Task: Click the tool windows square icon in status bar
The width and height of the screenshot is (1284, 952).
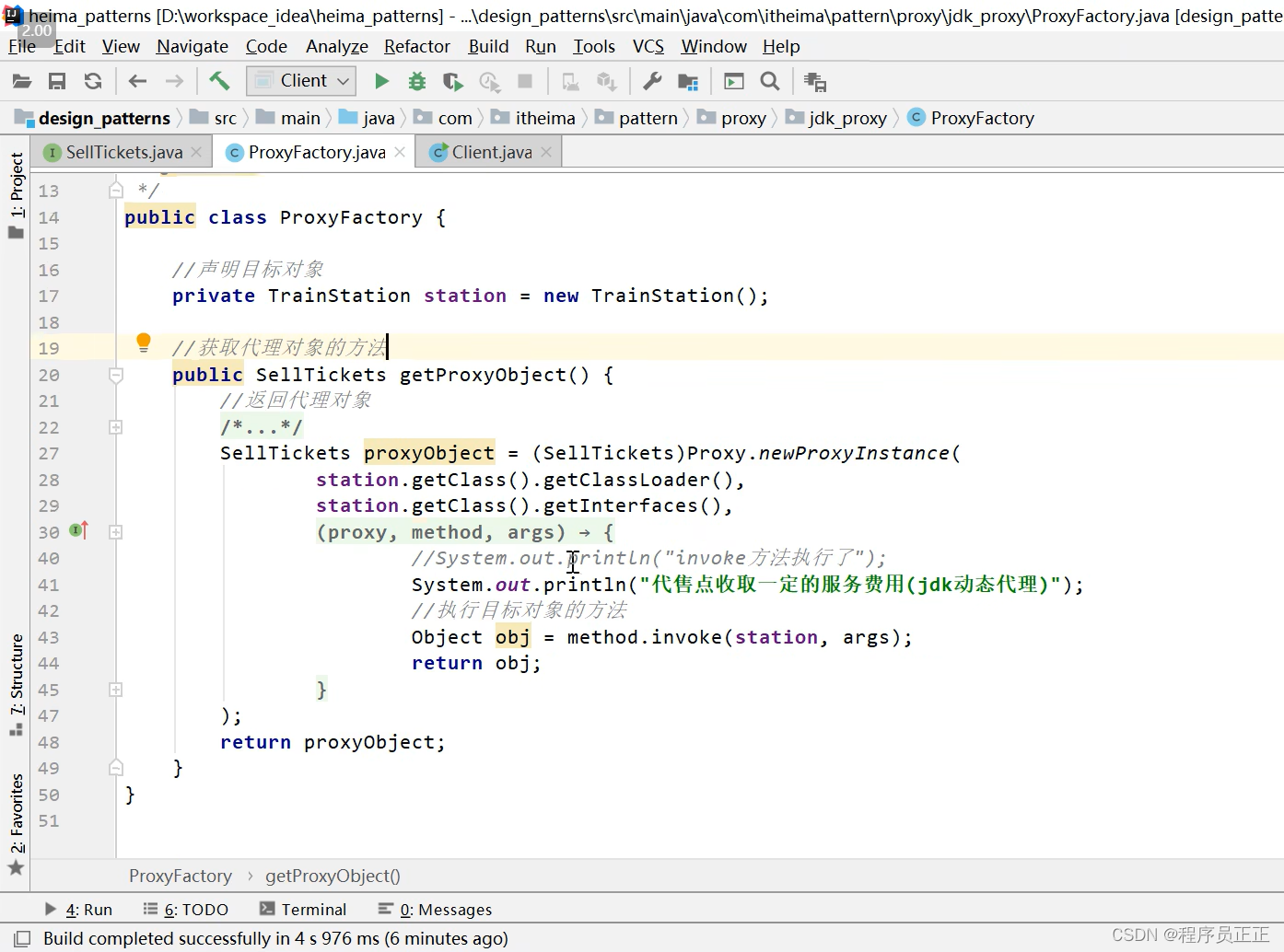Action: (22, 938)
